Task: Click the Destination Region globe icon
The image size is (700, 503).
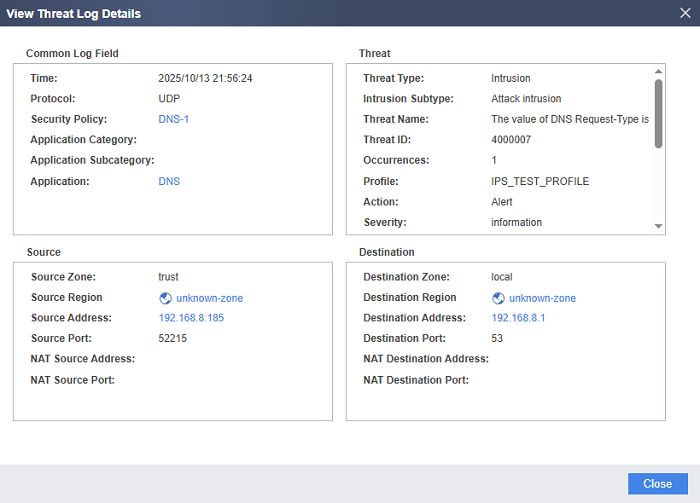Action: pos(498,298)
